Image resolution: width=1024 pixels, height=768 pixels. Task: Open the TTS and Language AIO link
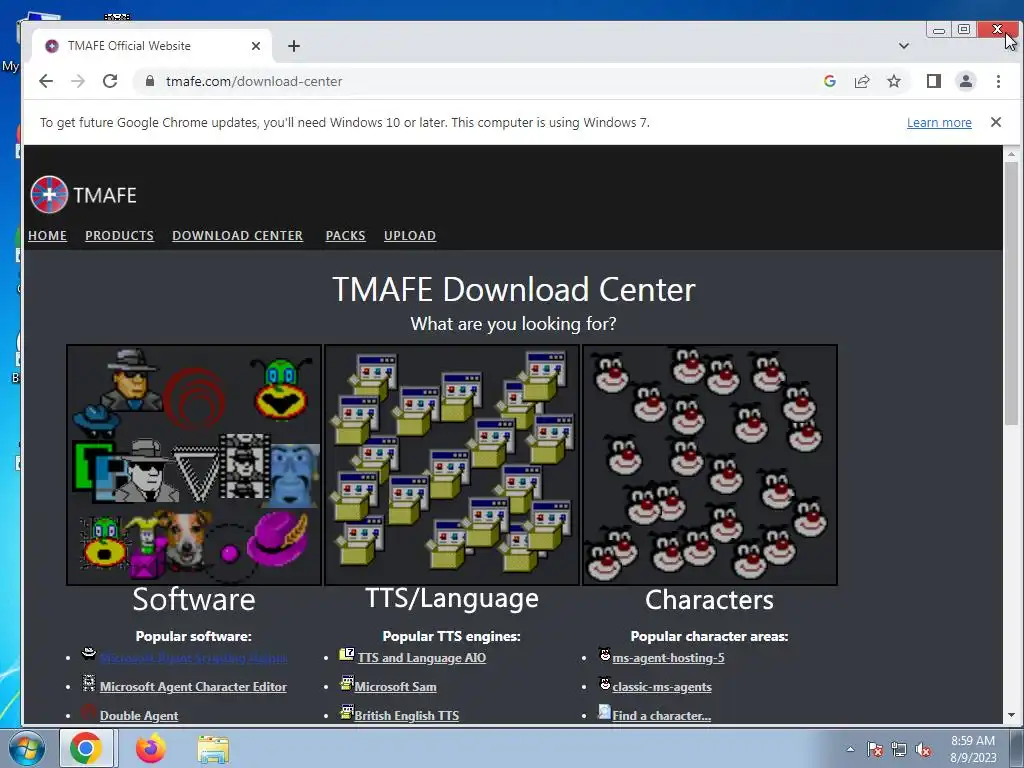tap(422, 658)
